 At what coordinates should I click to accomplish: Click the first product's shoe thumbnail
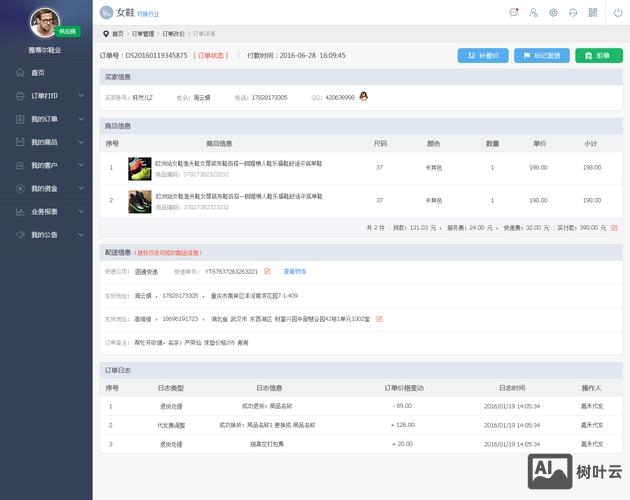tap(140, 167)
